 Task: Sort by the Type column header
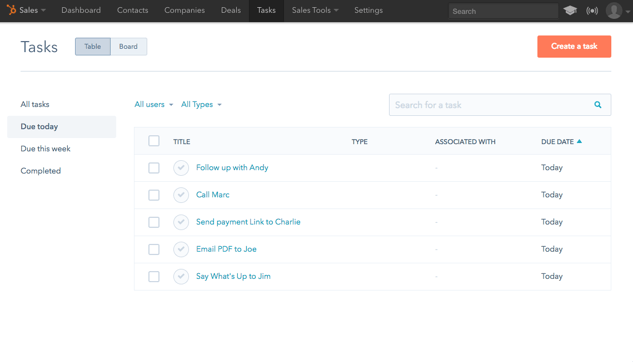[359, 142]
